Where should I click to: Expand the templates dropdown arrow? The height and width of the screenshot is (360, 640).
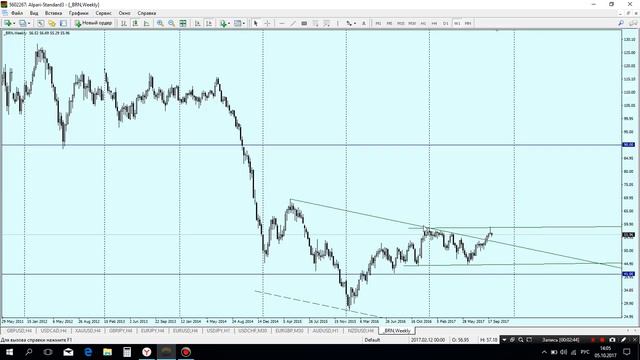point(244,24)
